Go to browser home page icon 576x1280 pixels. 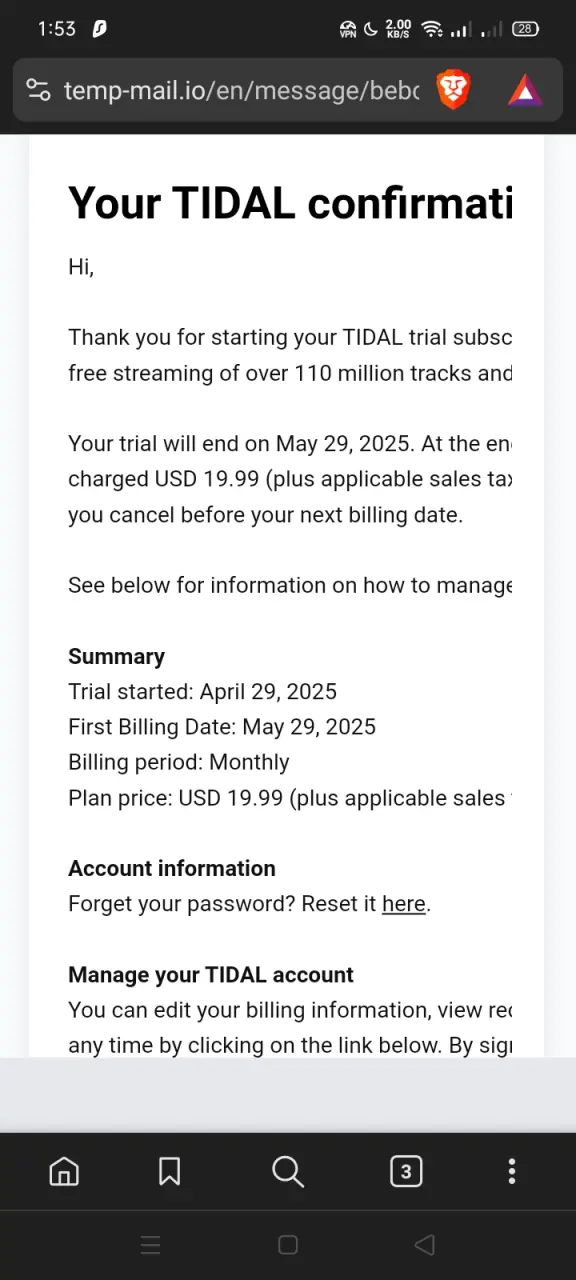pos(64,1171)
